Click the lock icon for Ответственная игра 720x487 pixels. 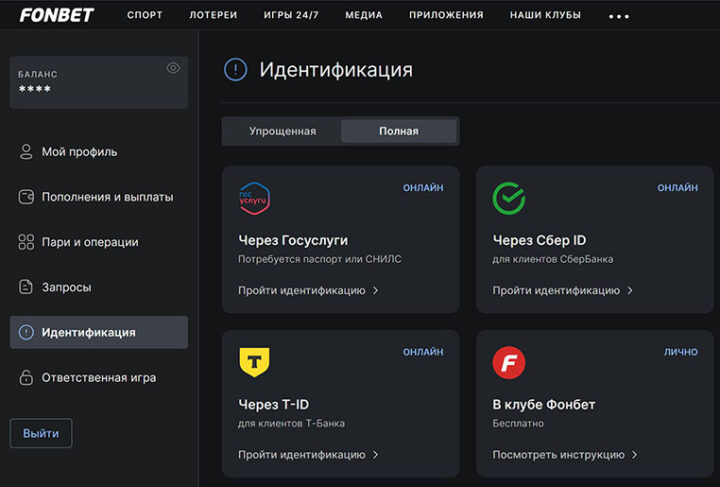click(x=26, y=377)
